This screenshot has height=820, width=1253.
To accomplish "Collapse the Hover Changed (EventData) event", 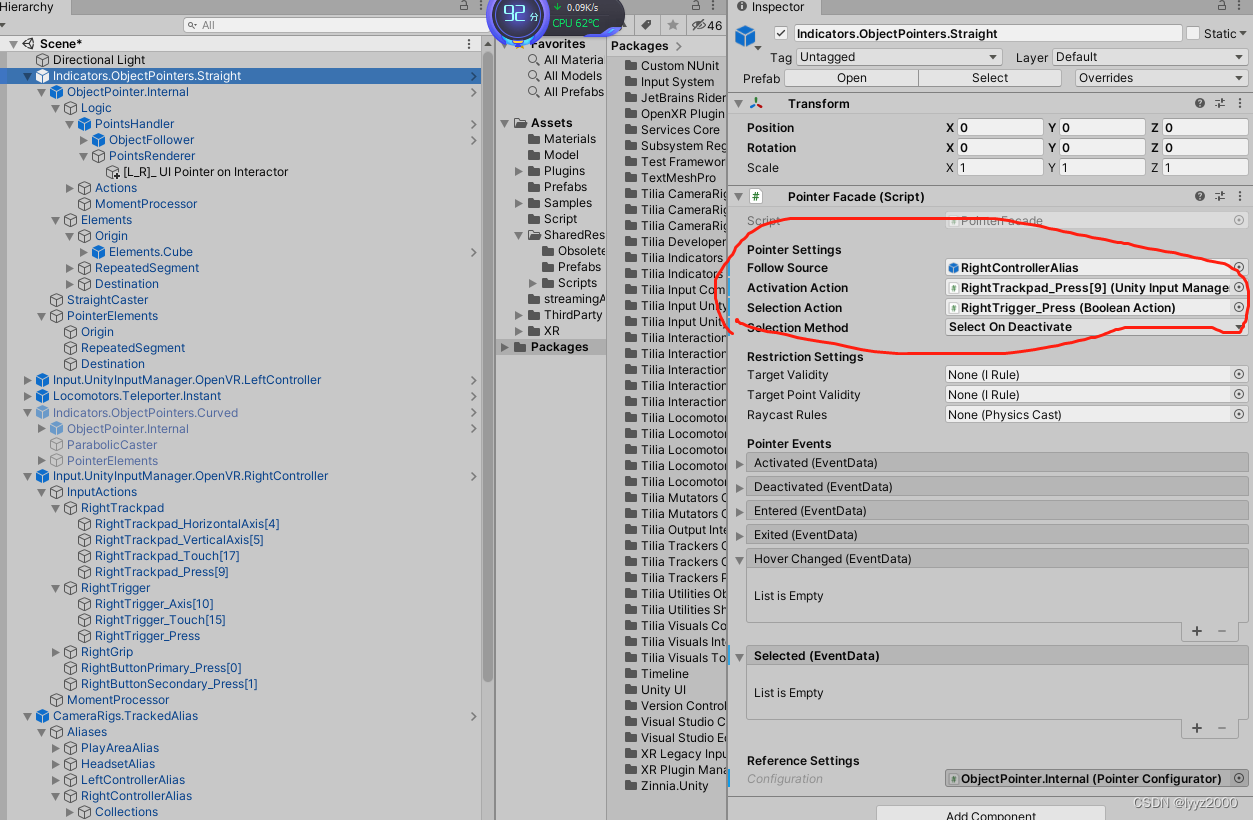I will click(x=740, y=559).
